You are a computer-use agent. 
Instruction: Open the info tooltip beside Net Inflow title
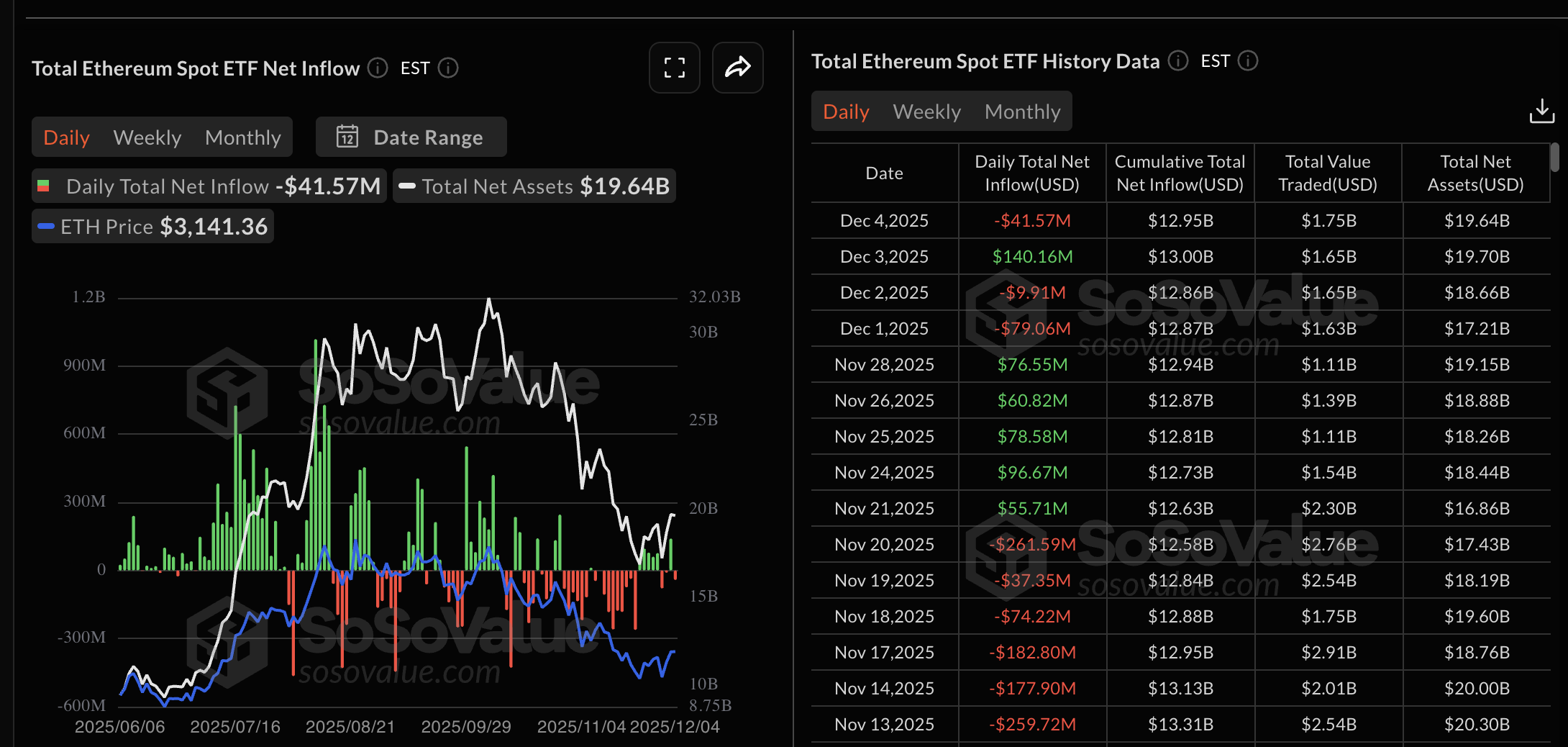point(377,68)
